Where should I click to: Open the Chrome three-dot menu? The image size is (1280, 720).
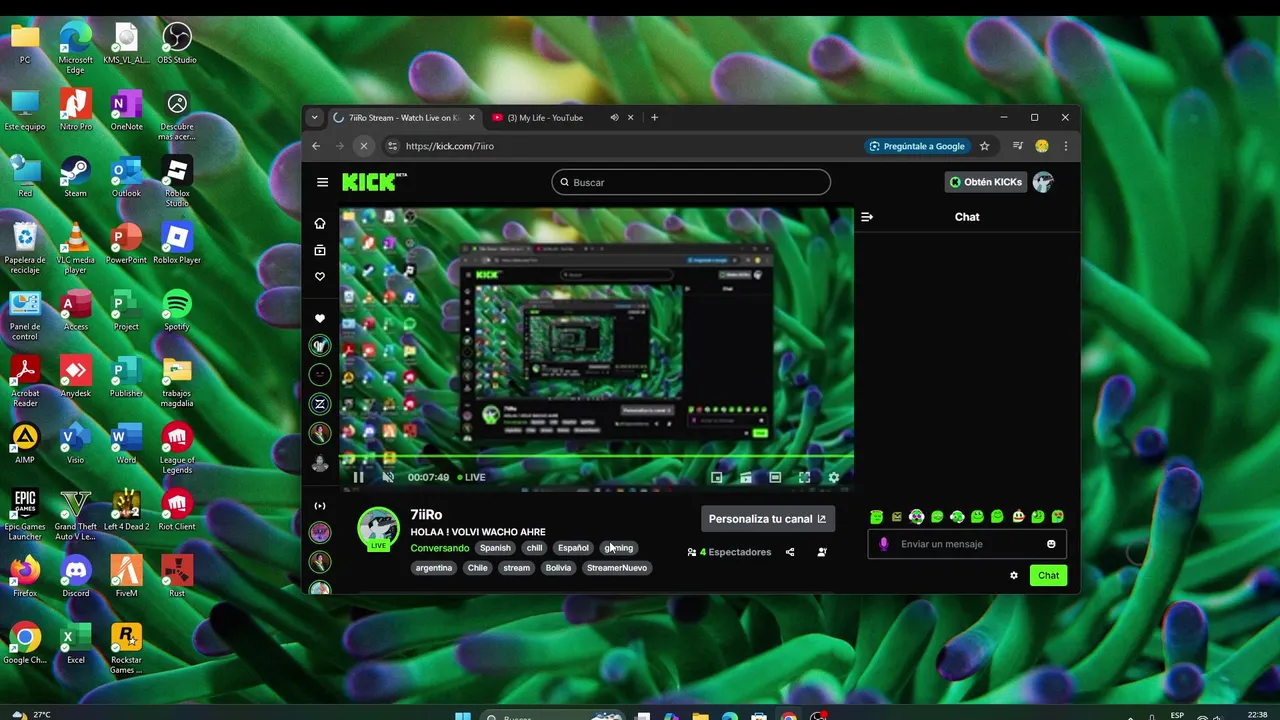point(1065,146)
